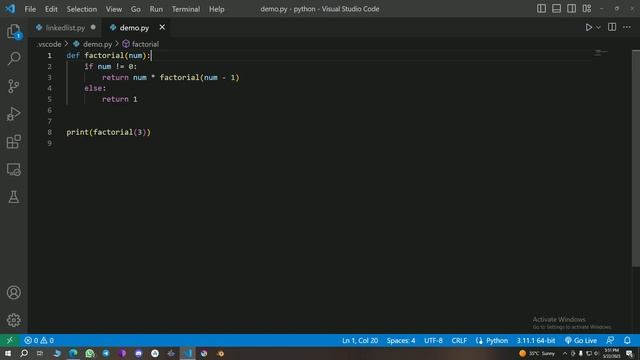Toggle the bottom panel
The image size is (640, 360).
[556, 9]
